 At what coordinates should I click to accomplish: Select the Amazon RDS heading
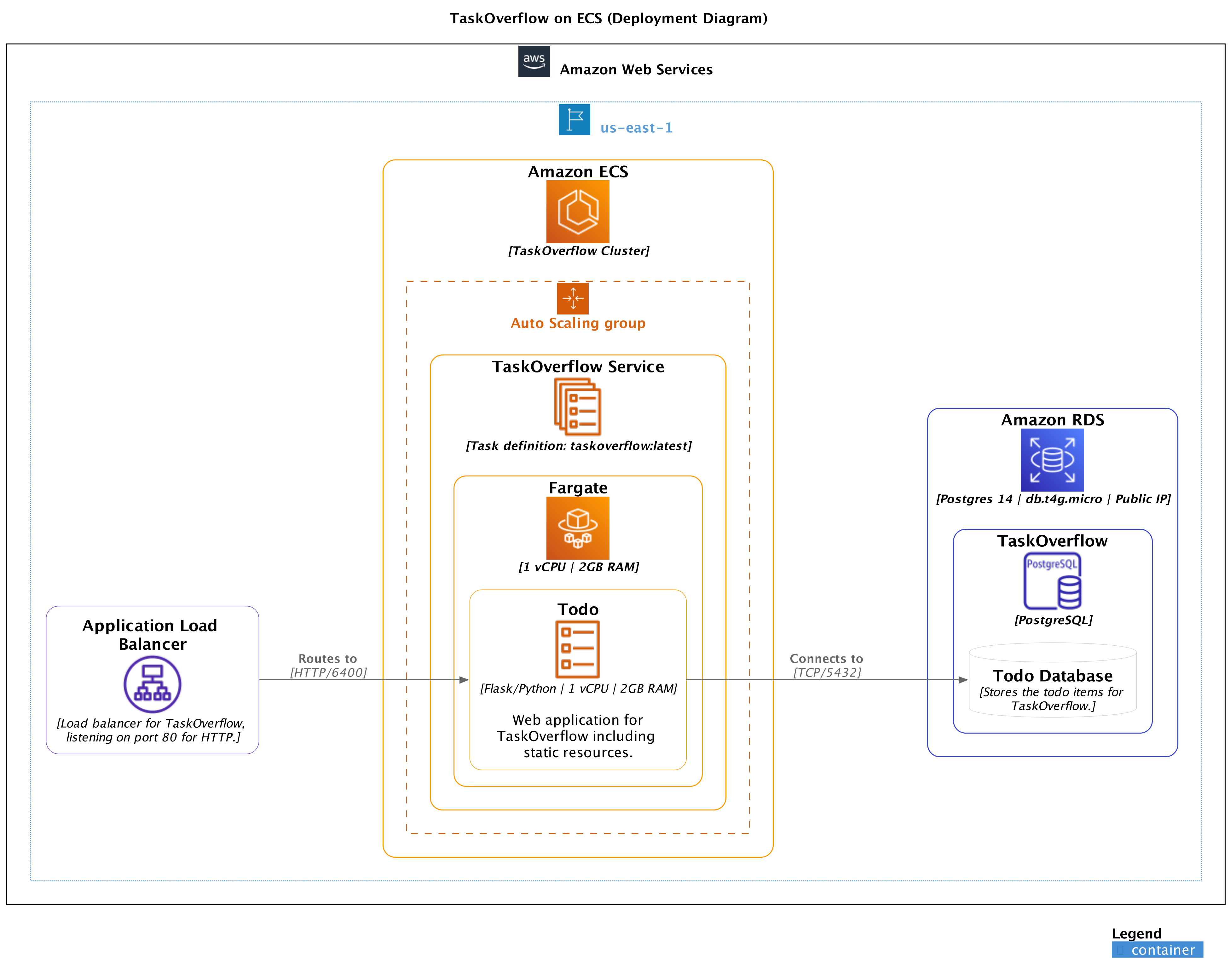click(1052, 420)
